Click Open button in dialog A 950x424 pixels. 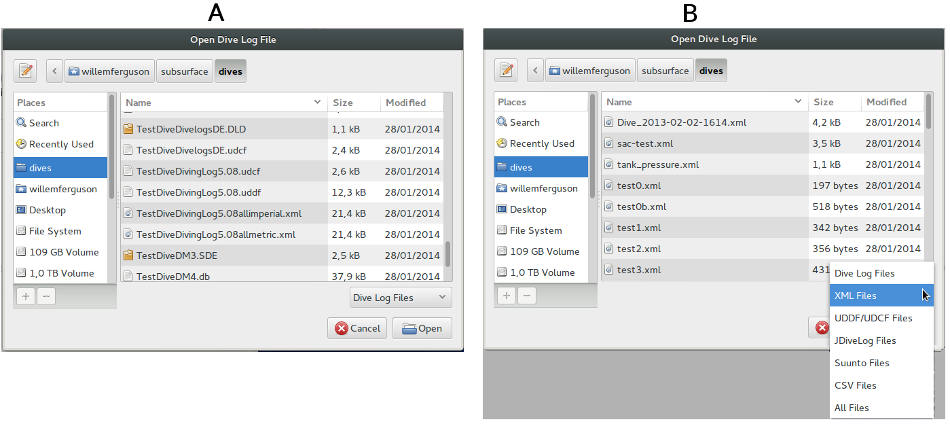422,328
